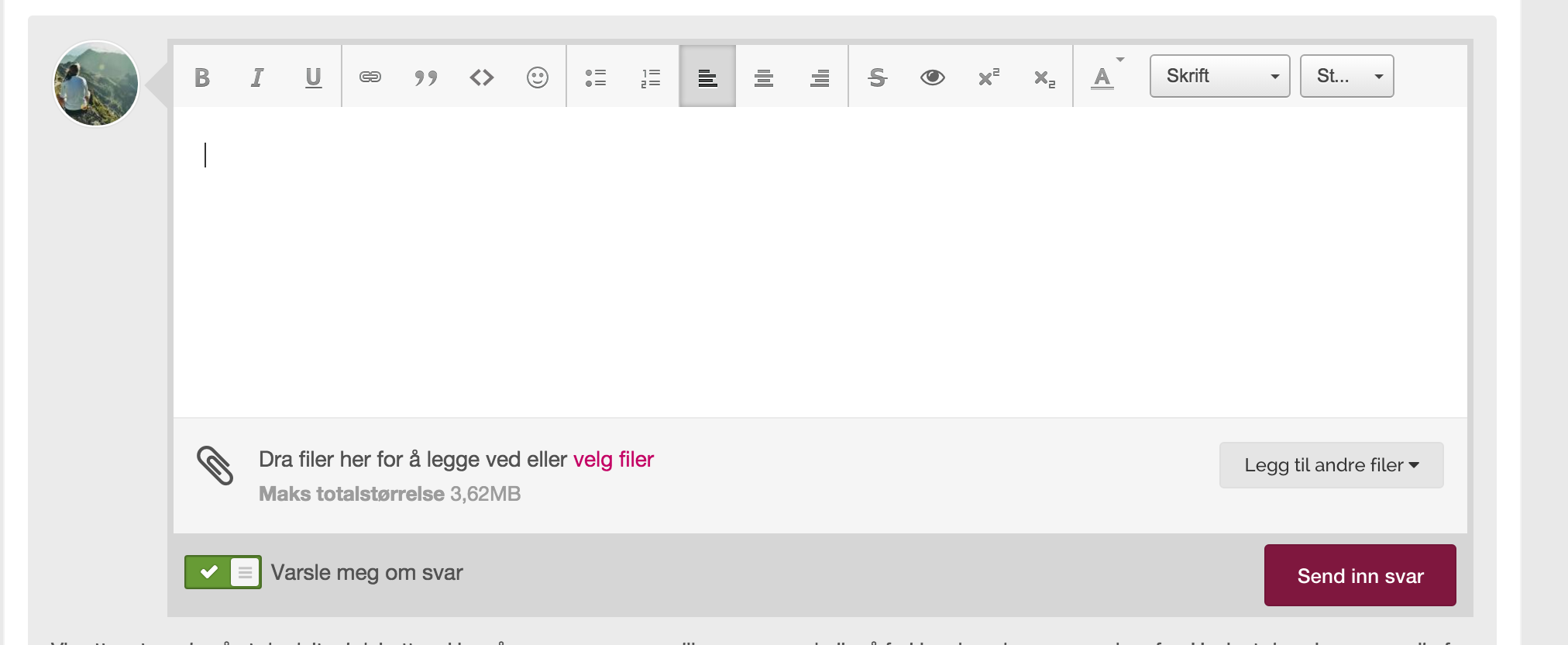Screen dimensions: 1568x645
Task: Open the emoji picker
Action: pos(537,78)
